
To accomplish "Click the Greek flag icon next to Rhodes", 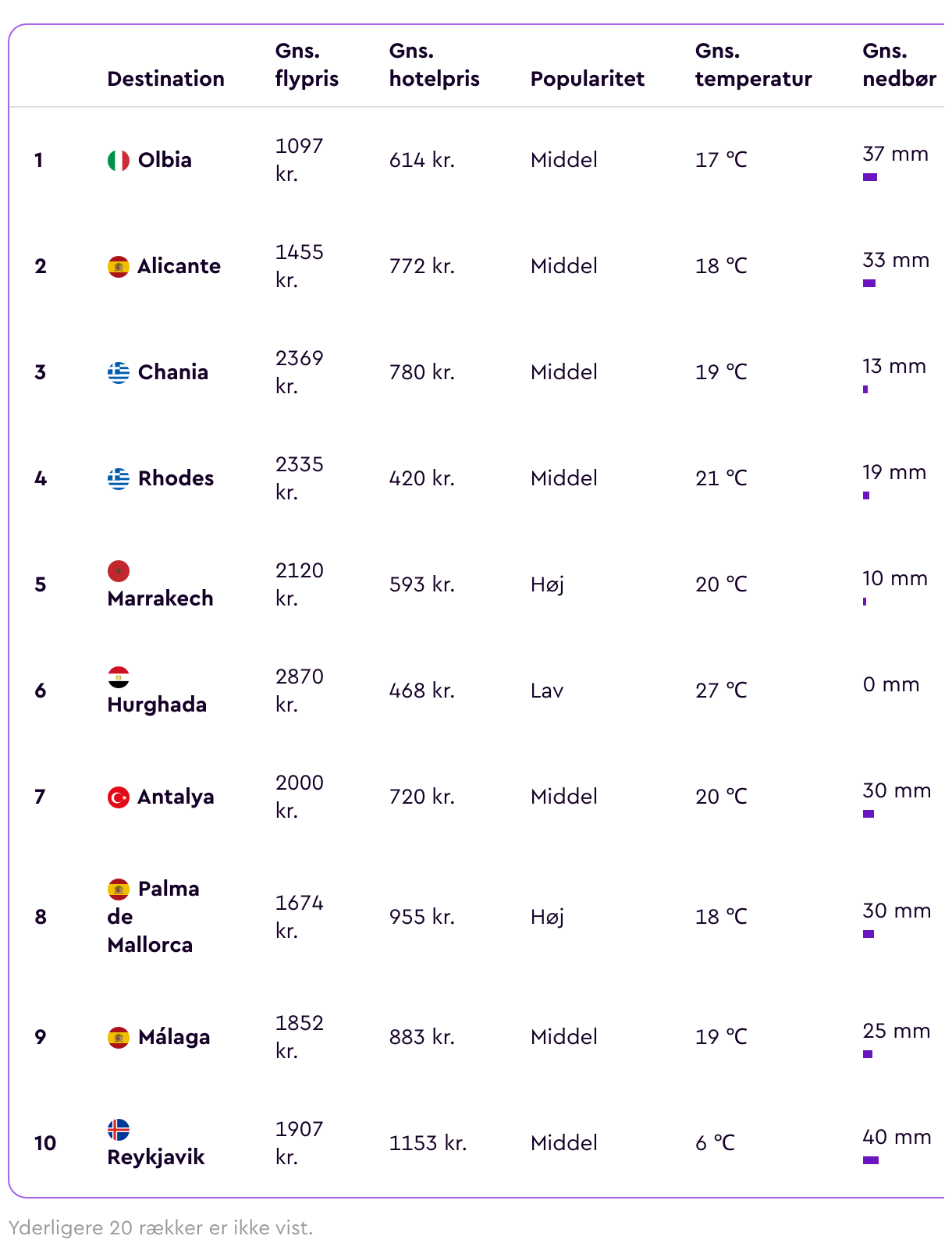I will pos(119,479).
